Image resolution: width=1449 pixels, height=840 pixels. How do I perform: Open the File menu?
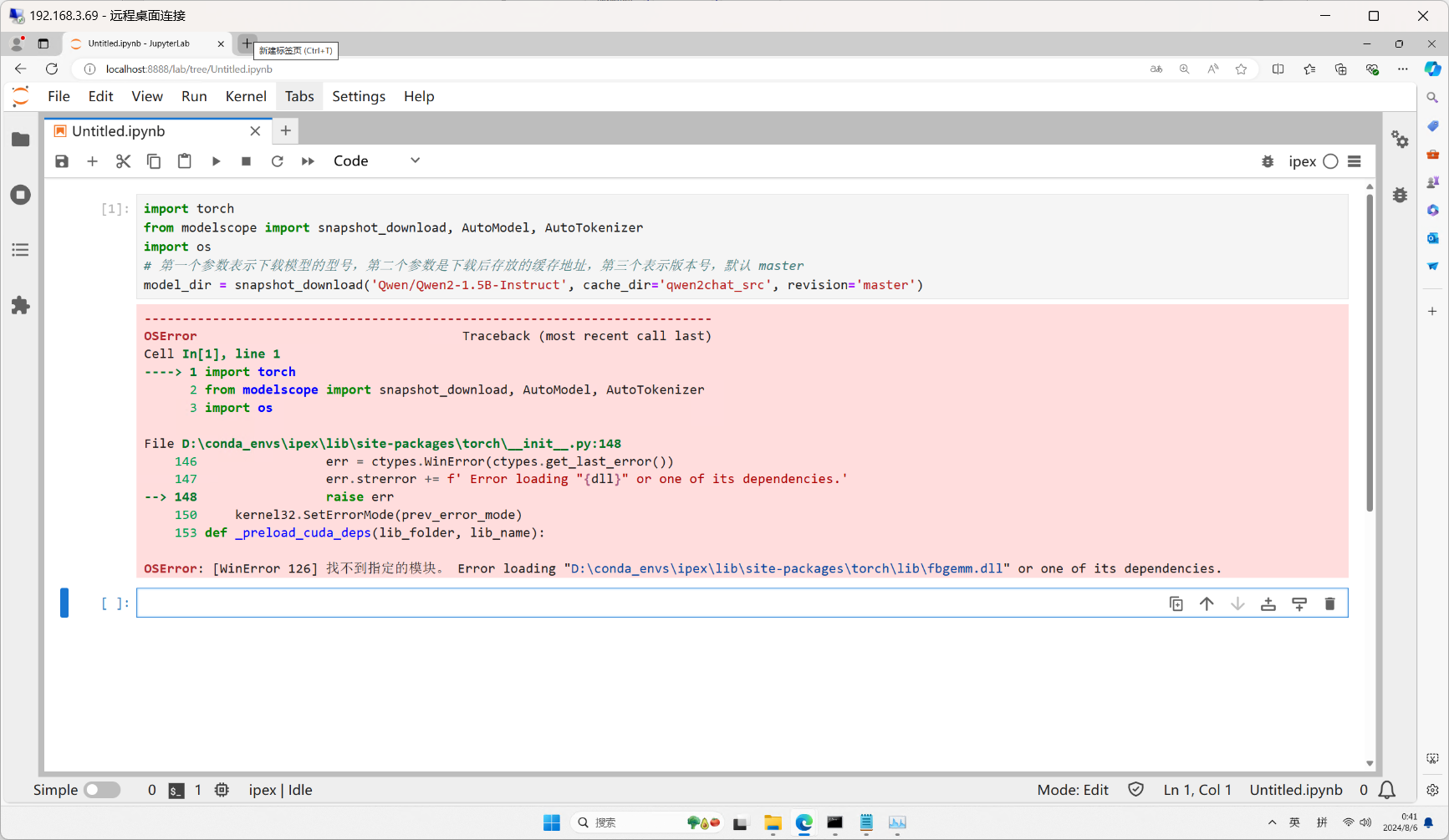click(x=59, y=96)
